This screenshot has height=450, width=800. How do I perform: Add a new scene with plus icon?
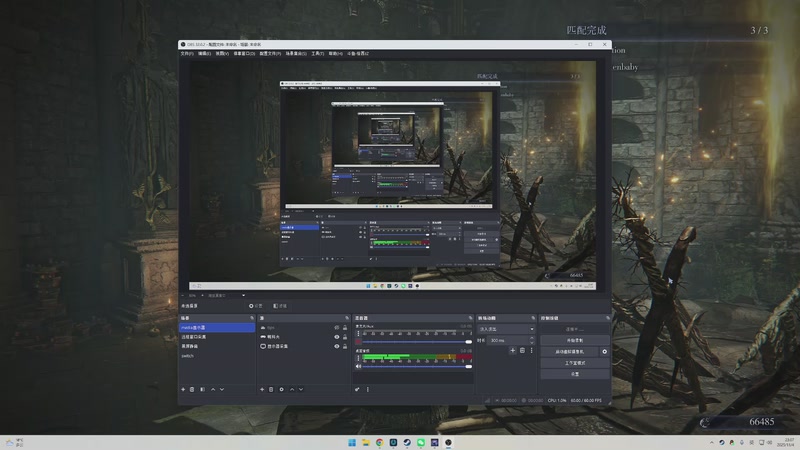pyautogui.click(x=183, y=389)
